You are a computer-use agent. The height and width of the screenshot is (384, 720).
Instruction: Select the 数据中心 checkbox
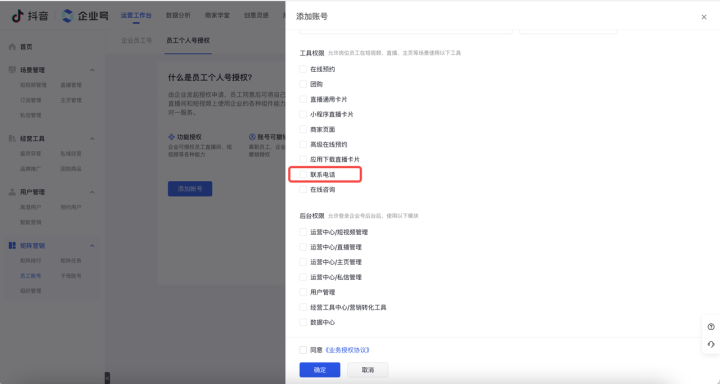(x=303, y=322)
